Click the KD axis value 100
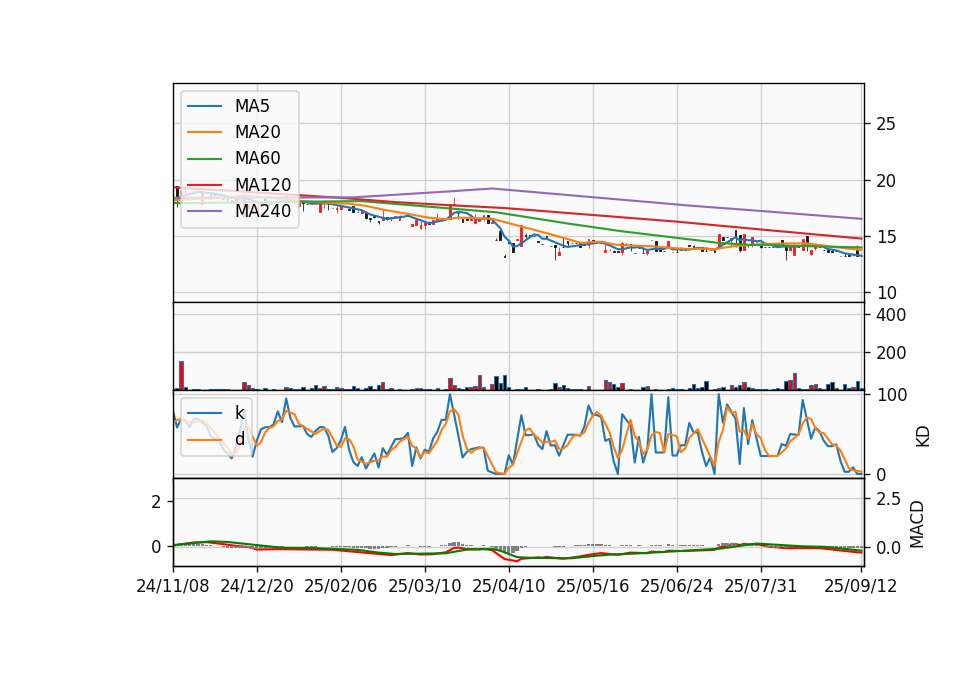The height and width of the screenshot is (690, 960). [891, 396]
